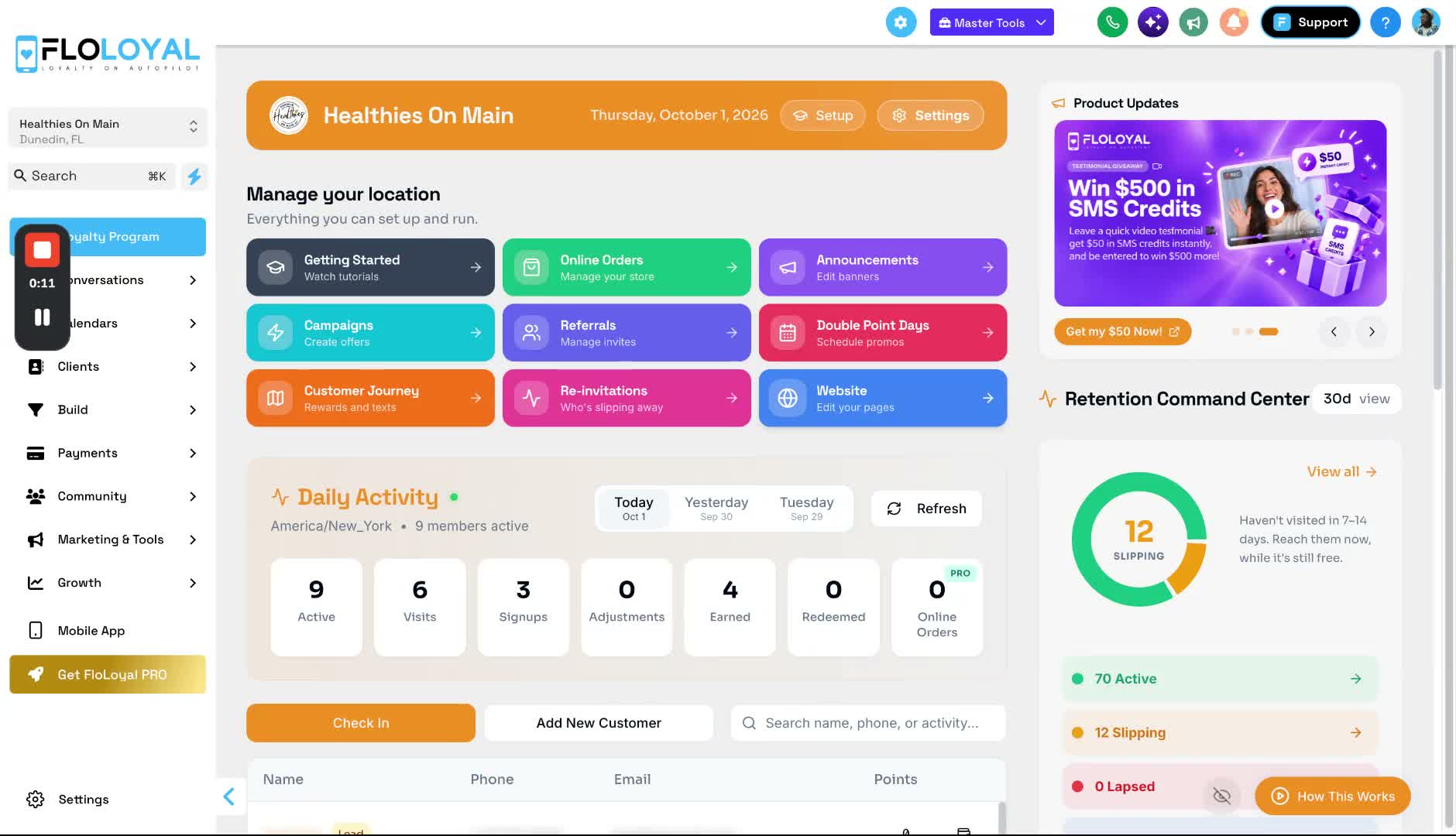Toggle the hidden-eye icon near Lapsed
Screen dimensions: 1456x836
pos(1221,796)
